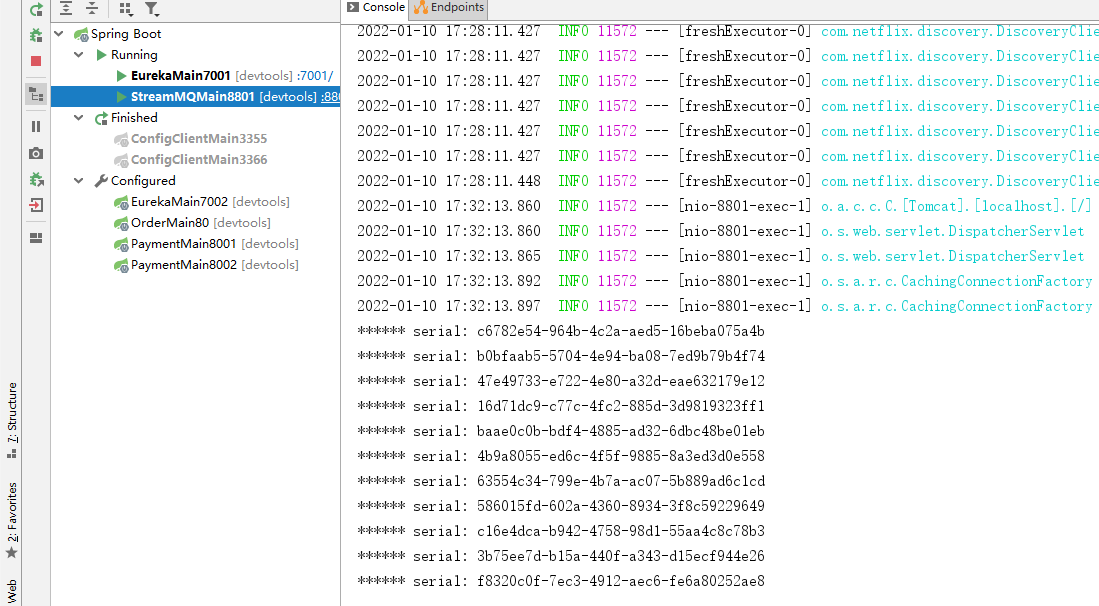Collapse the Configured group
Screen dimensions: 1099x606
coord(78,181)
